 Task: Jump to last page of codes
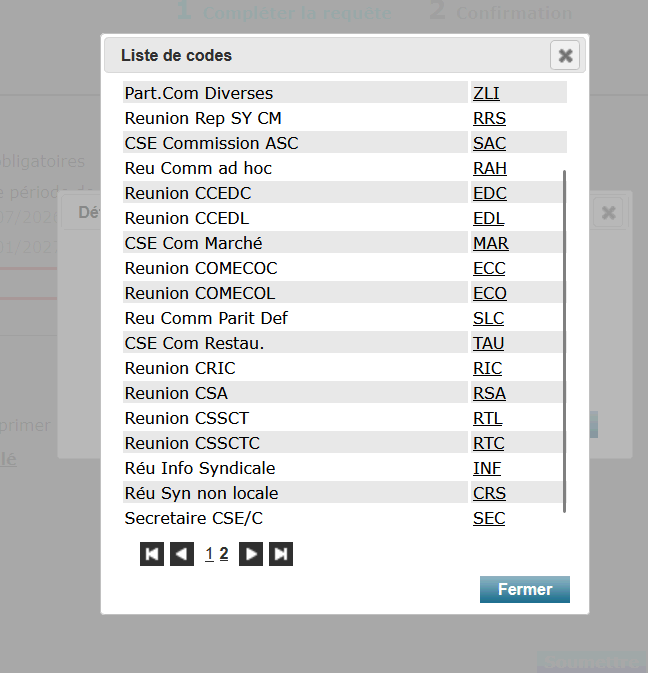(281, 554)
